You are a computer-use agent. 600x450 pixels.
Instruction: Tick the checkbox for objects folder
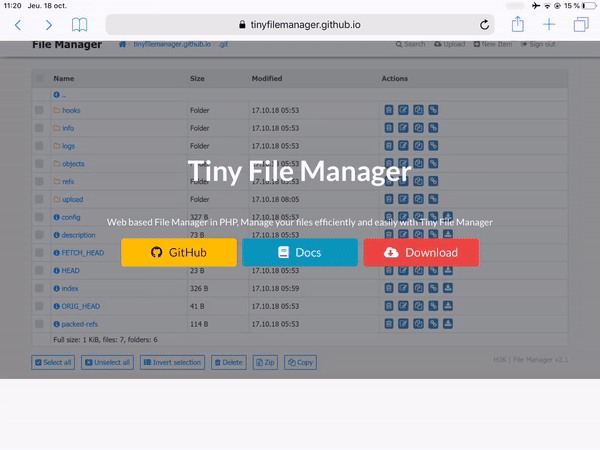pos(39,164)
